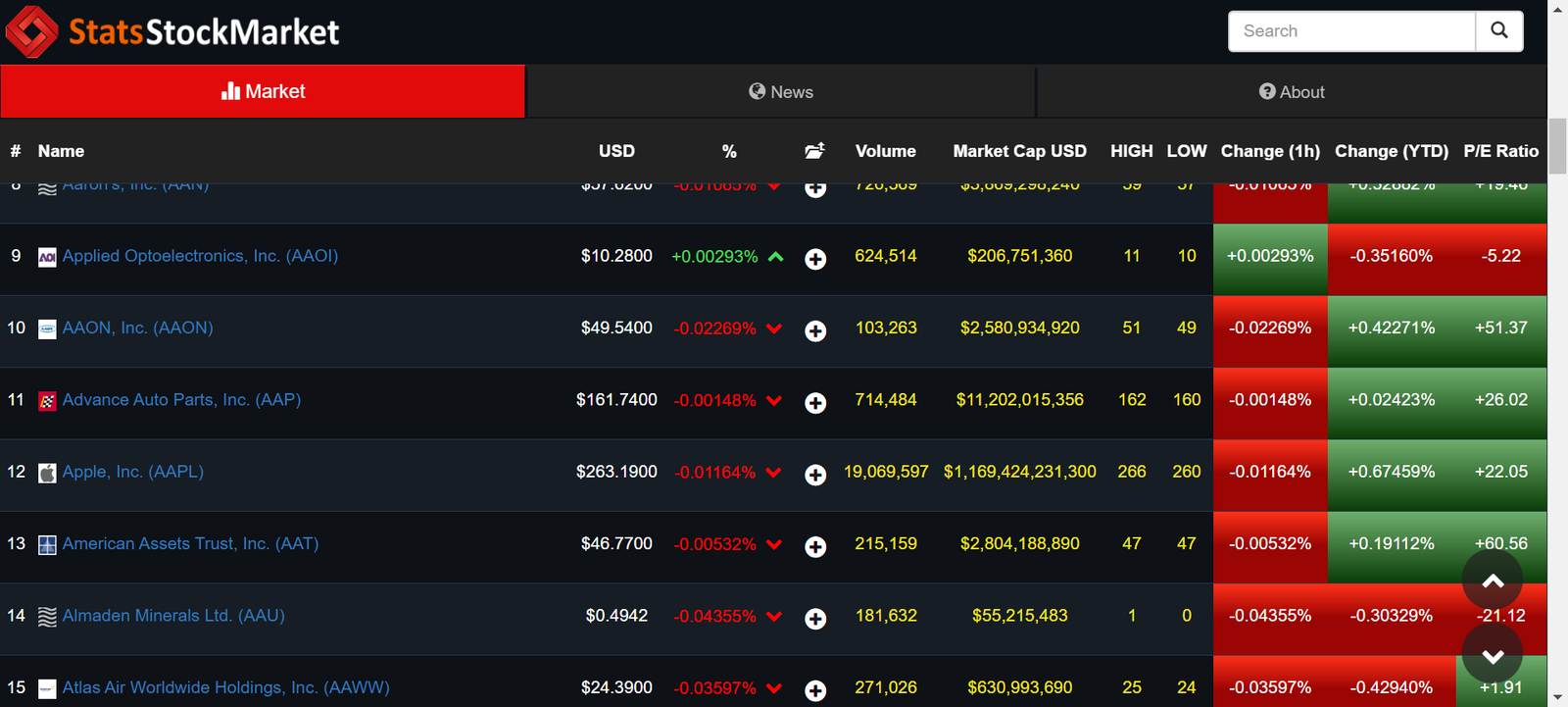Select the Market tab
Viewport: 1568px width, 707px height.
pyautogui.click(x=263, y=92)
